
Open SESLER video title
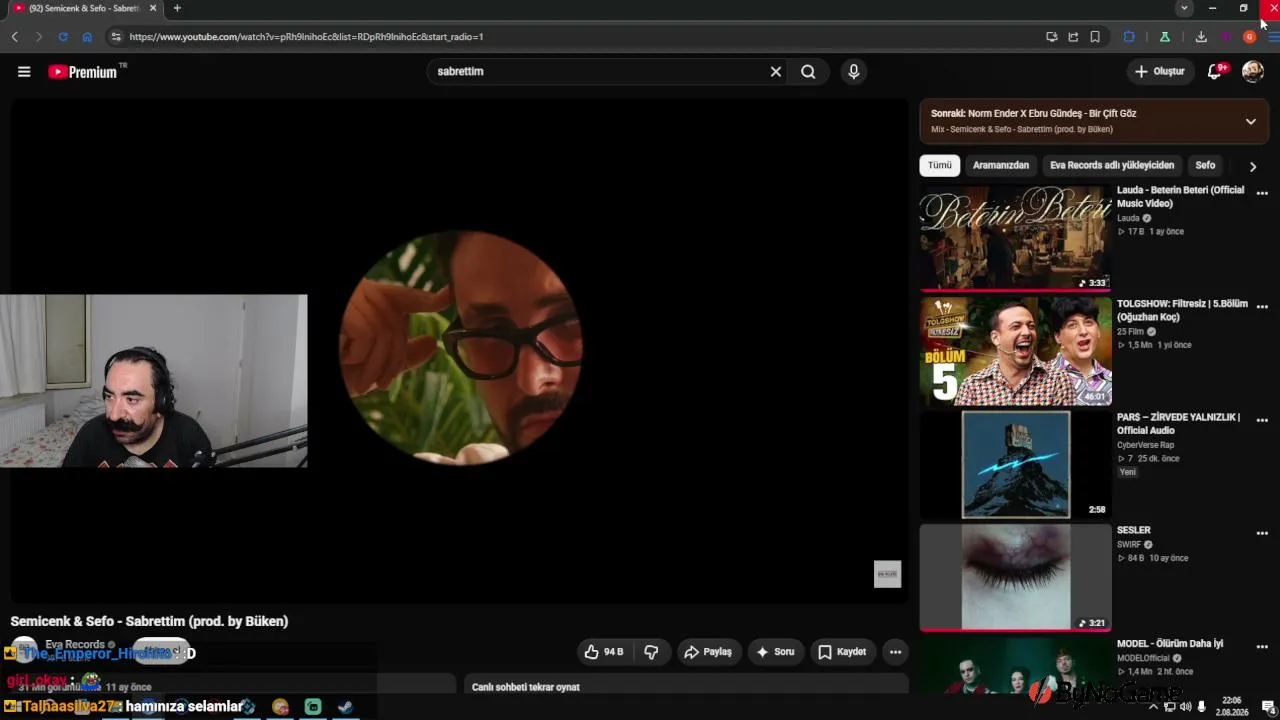pos(1134,530)
